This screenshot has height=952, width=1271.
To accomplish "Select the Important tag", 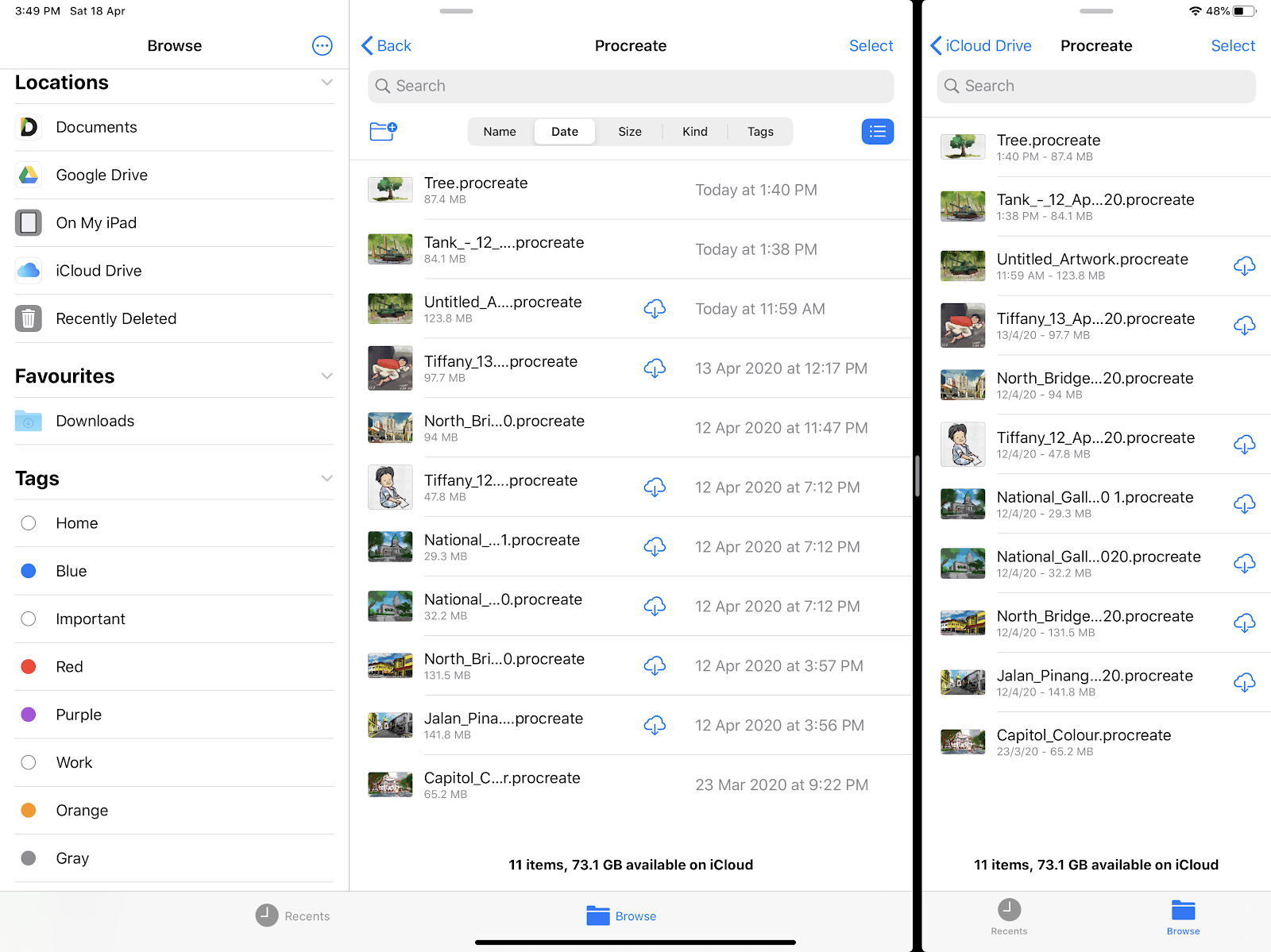I will [174, 619].
